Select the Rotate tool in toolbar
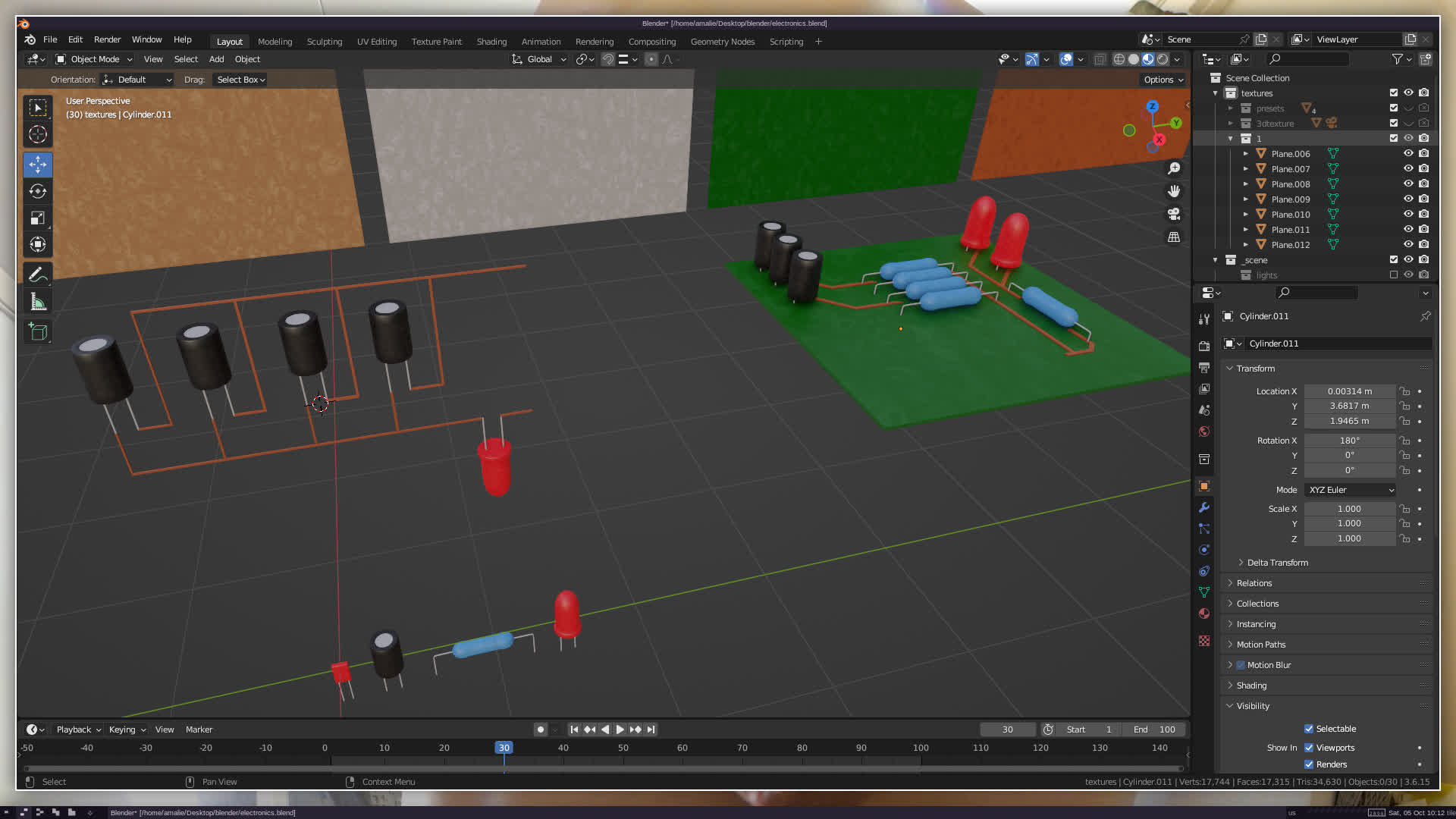This screenshot has height=819, width=1456. coord(37,192)
